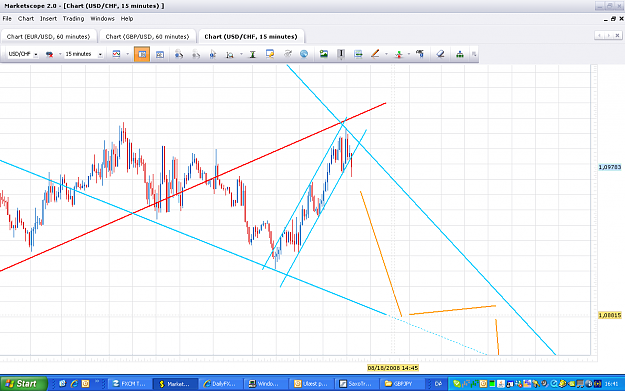The width and height of the screenshot is (625, 391).
Task: Click the 08/18/2008 14:45 date label
Action: click(393, 368)
